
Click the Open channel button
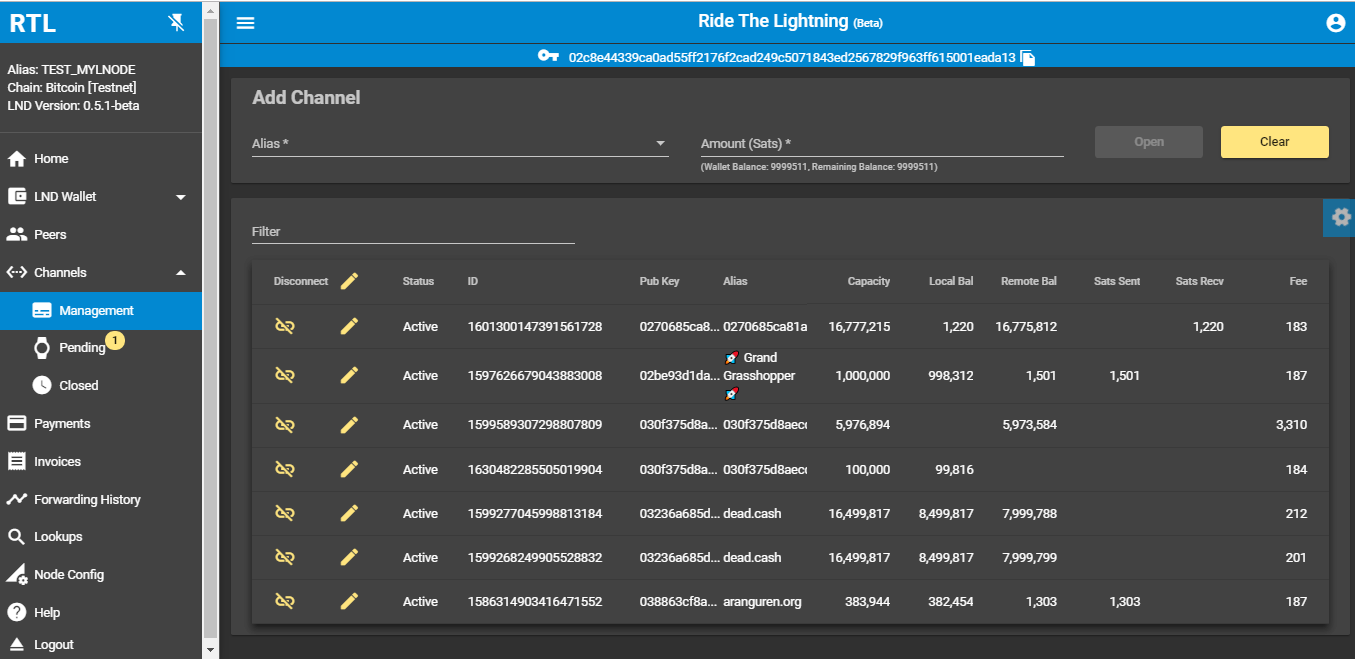click(x=1149, y=142)
